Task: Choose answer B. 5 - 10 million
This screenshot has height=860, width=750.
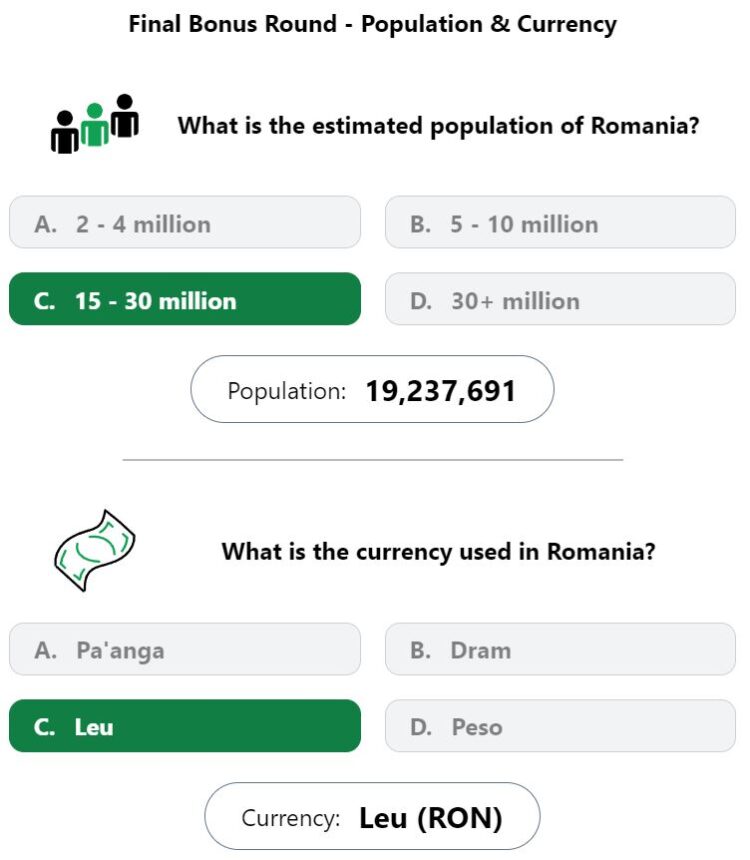Action: click(560, 222)
